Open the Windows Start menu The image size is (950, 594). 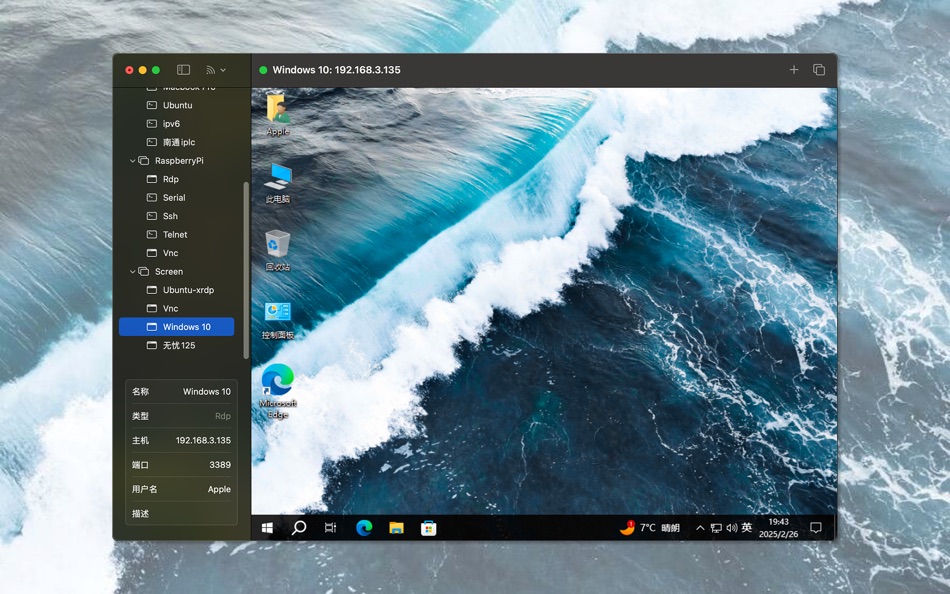pyautogui.click(x=267, y=528)
